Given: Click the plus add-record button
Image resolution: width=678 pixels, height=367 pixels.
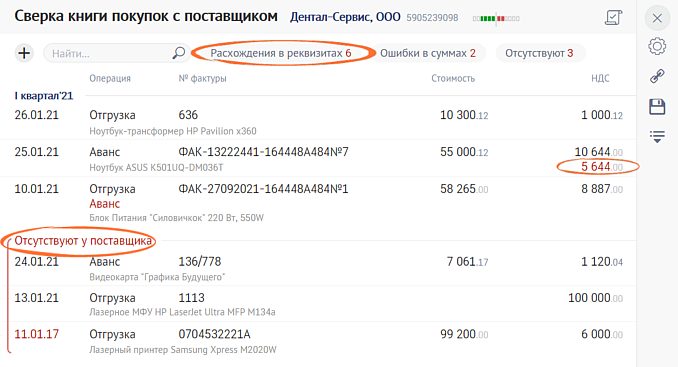Looking at the screenshot, I should click(24, 53).
